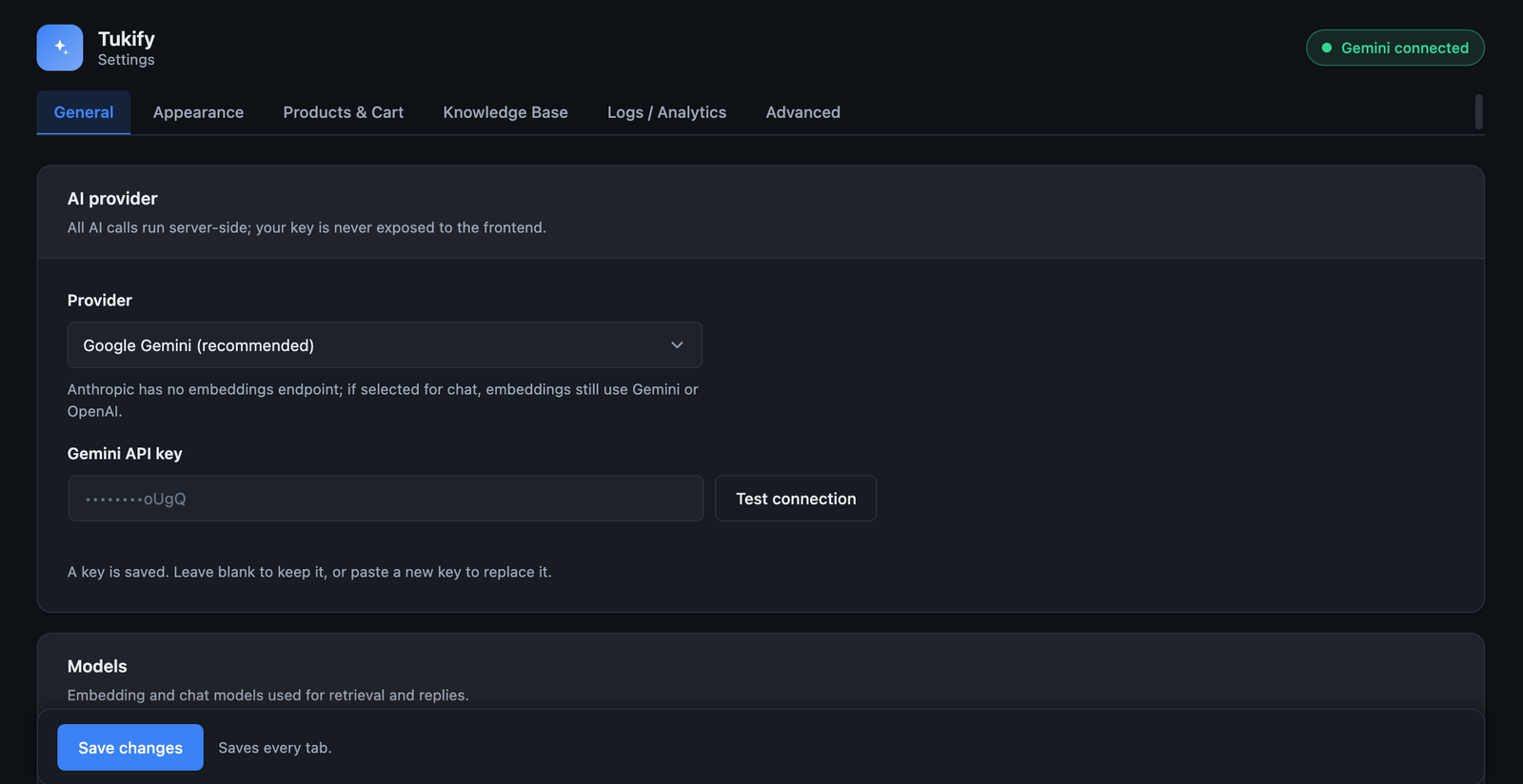1523x784 pixels.
Task: Click the Settings subtitle under Tukify
Action: tap(127, 60)
